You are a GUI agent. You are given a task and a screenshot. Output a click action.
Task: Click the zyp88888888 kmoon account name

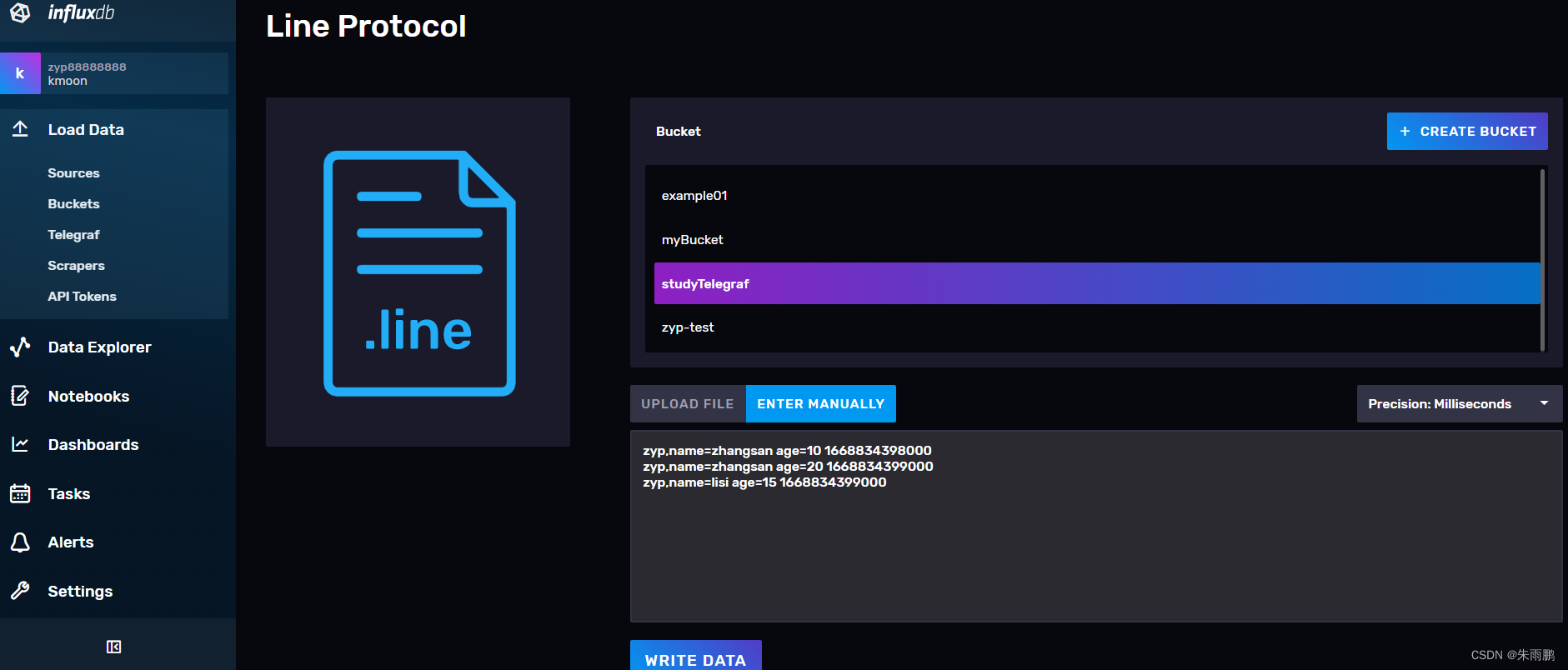pyautogui.click(x=87, y=73)
